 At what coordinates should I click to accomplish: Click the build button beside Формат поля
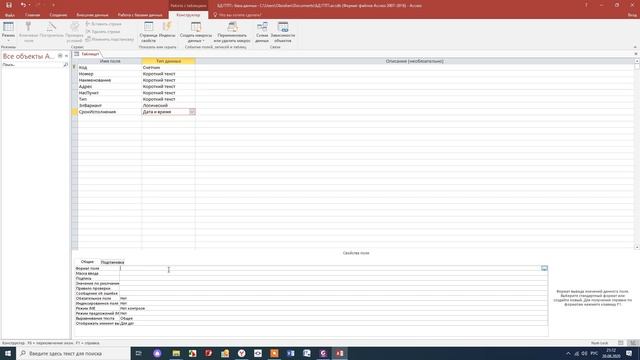(544, 268)
